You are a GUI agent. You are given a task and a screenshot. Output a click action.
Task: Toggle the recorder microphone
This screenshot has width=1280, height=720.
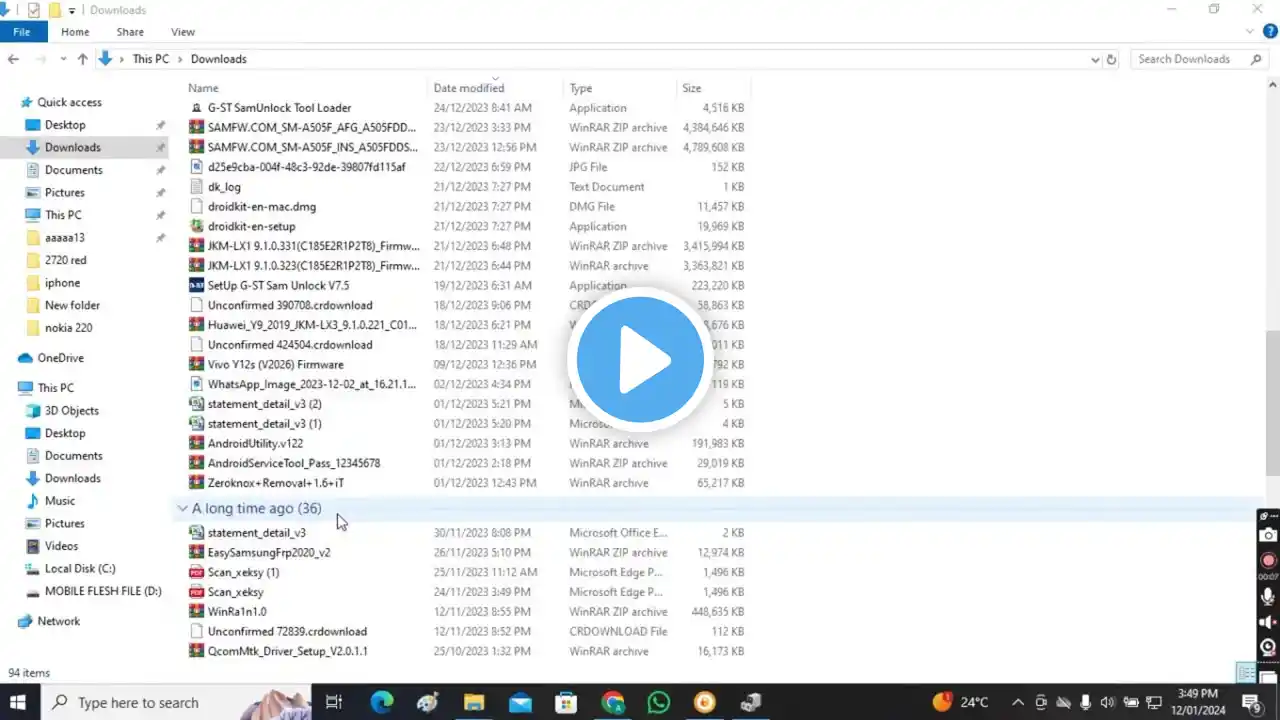click(x=1269, y=597)
